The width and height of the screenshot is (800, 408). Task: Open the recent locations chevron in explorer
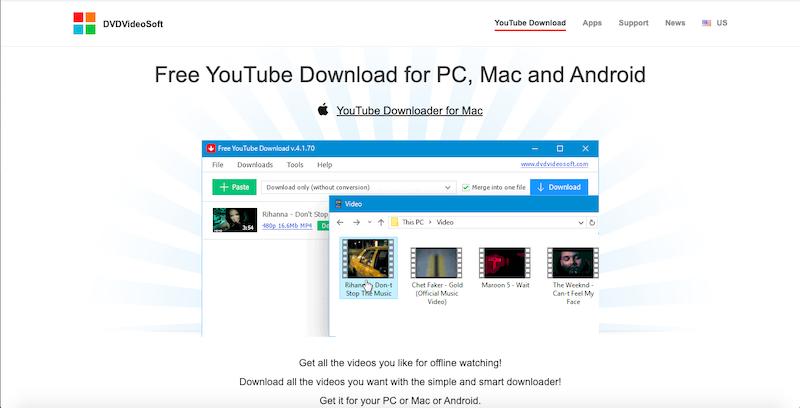(369, 222)
